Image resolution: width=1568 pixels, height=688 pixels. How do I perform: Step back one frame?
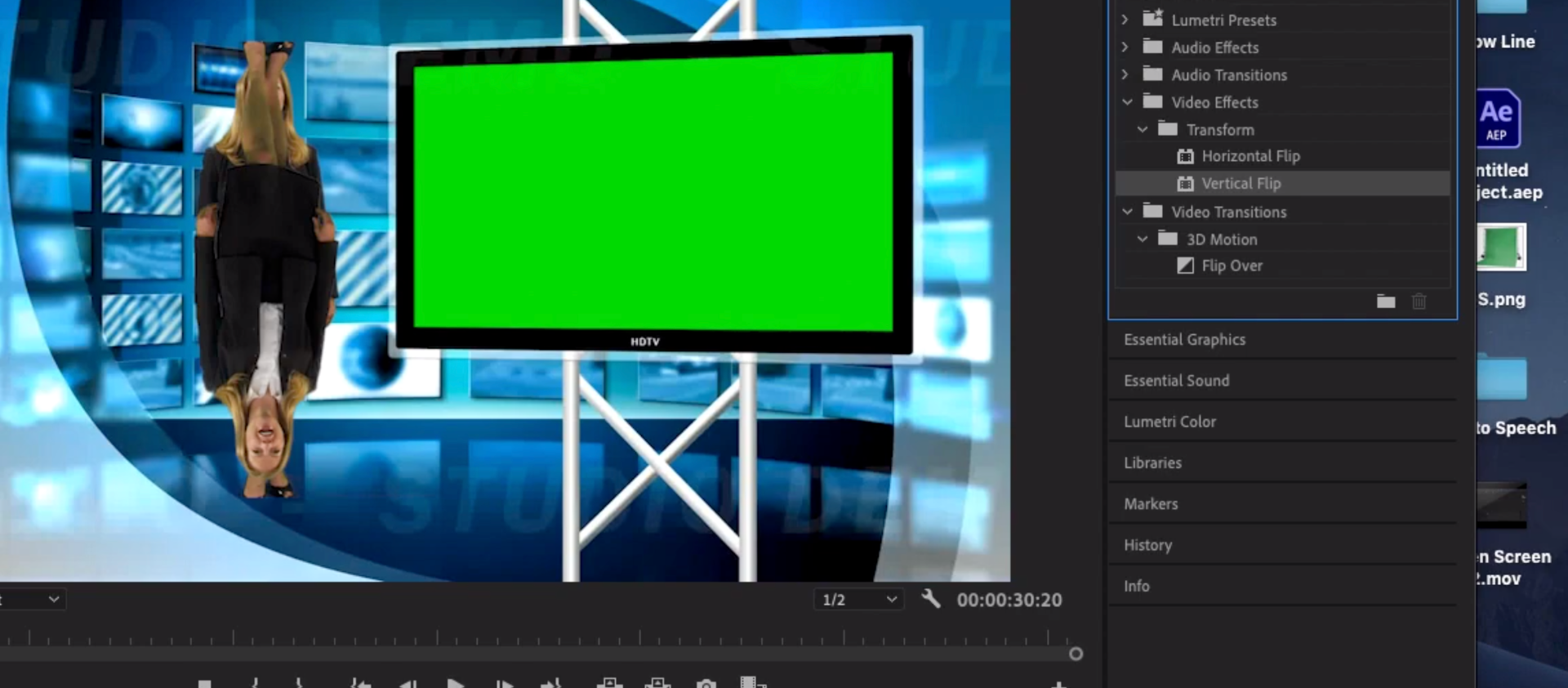point(407,683)
